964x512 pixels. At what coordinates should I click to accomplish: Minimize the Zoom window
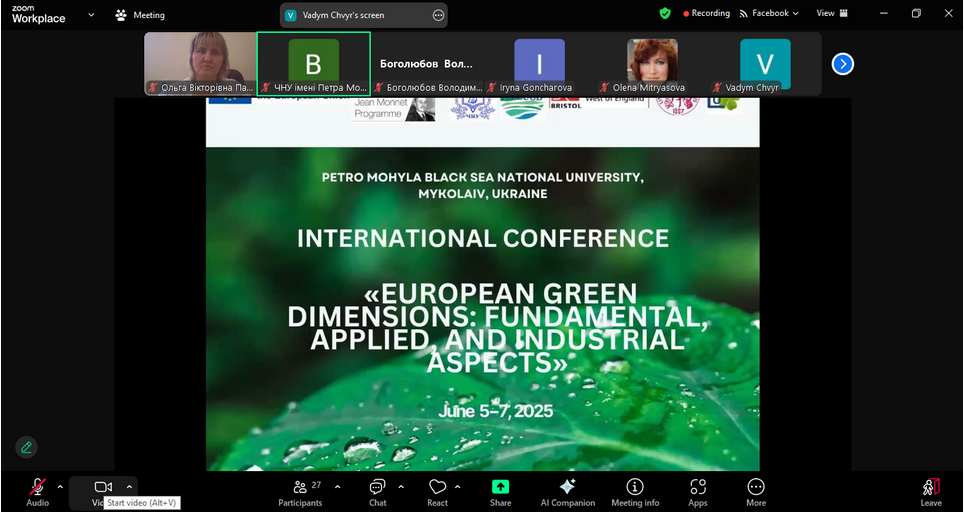click(885, 13)
